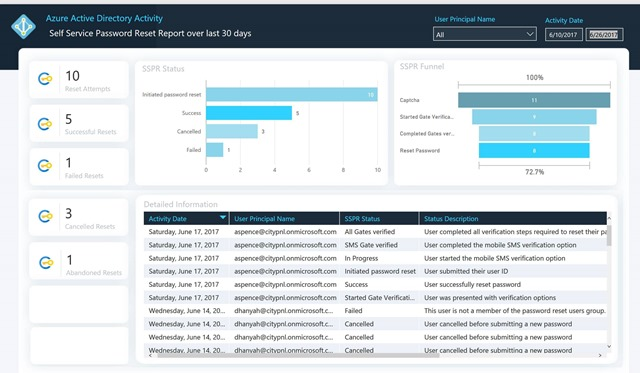Click the table scroll up arrow

point(609,219)
